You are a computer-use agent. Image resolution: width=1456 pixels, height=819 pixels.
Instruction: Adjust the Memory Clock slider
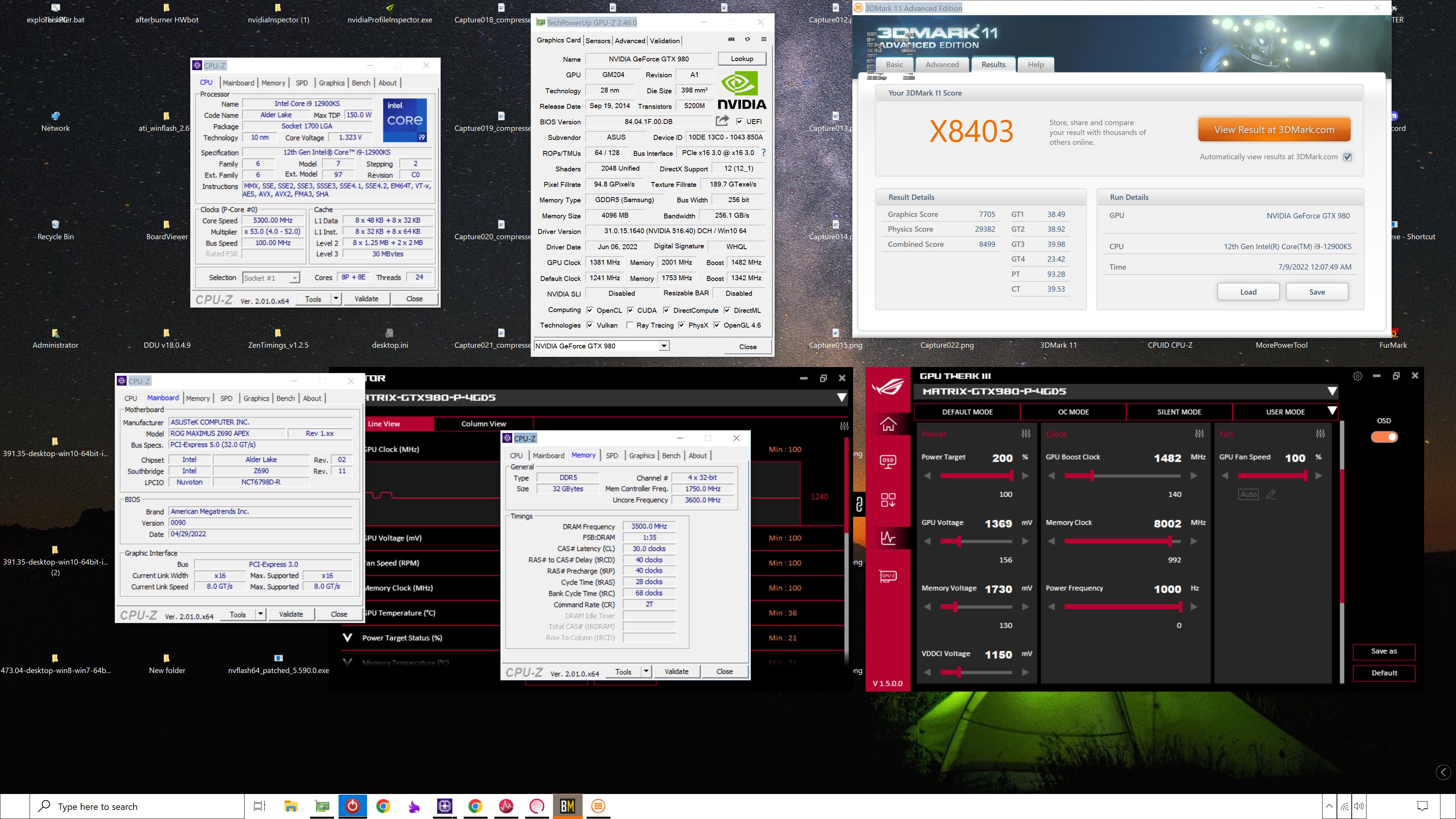point(1122,541)
